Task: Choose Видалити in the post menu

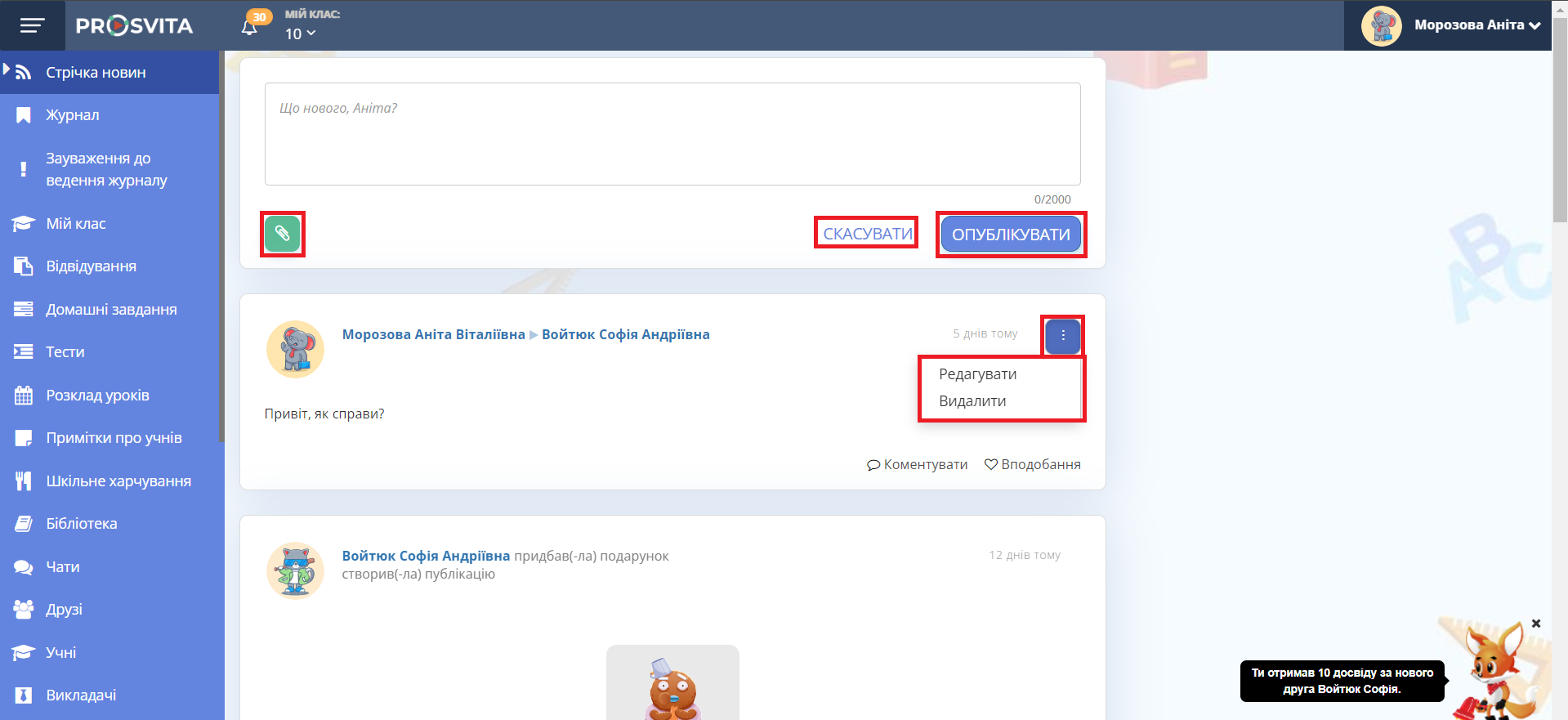Action: [x=972, y=401]
